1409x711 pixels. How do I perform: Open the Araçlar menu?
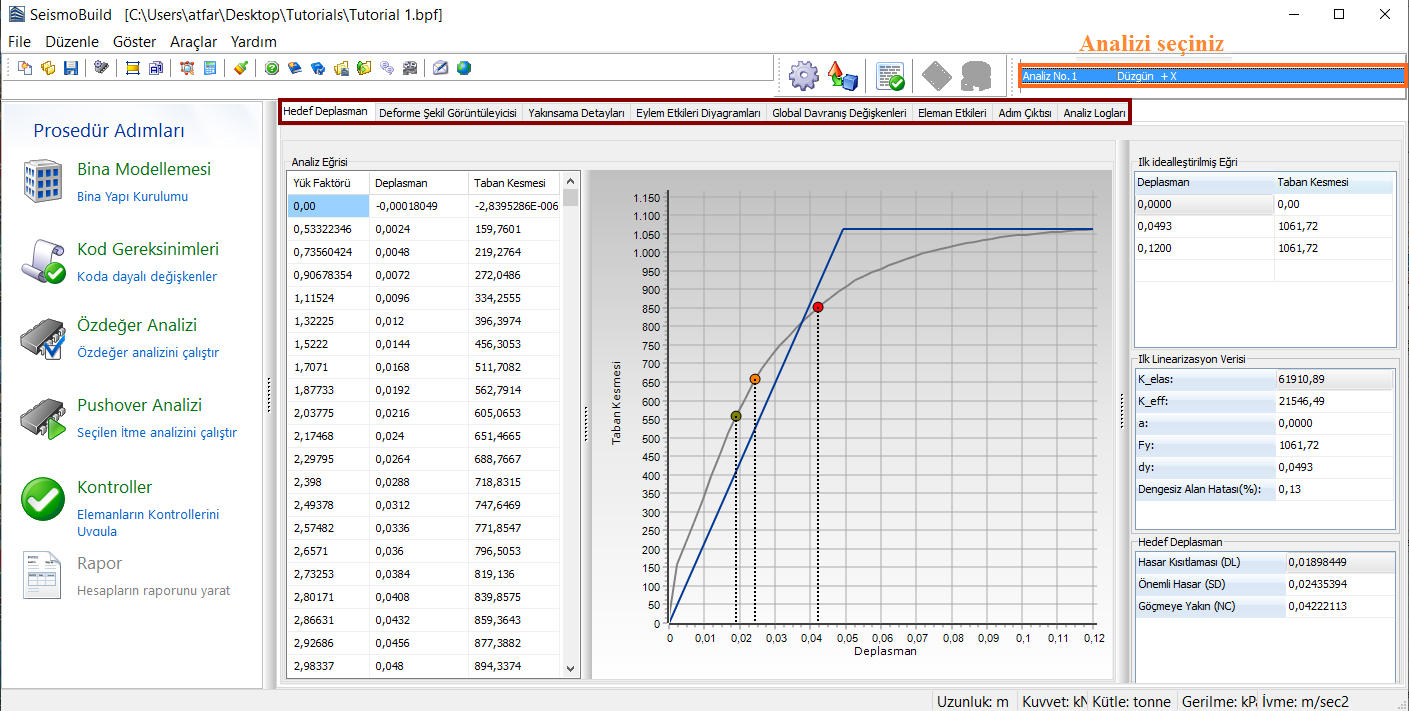[193, 42]
